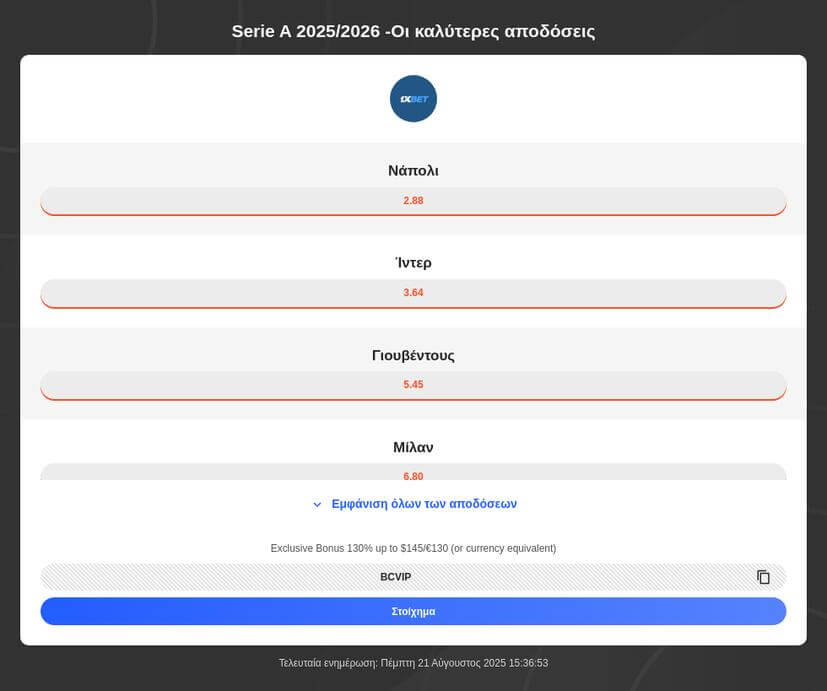Click the 'Τελευταία ενημέρωση' timestamp text
This screenshot has width=827, height=691.
point(413,663)
